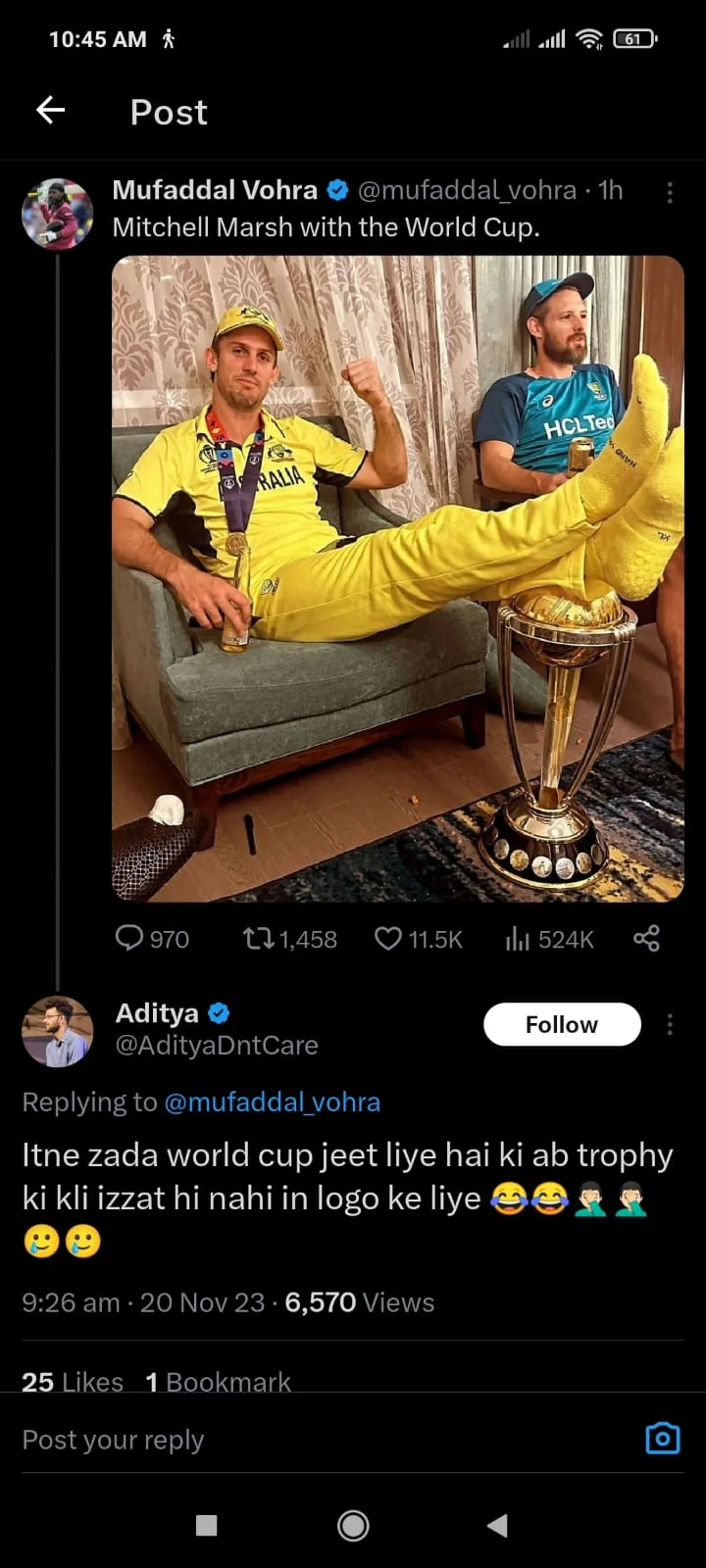
Task: Tap the back arrow icon
Action: 51,110
